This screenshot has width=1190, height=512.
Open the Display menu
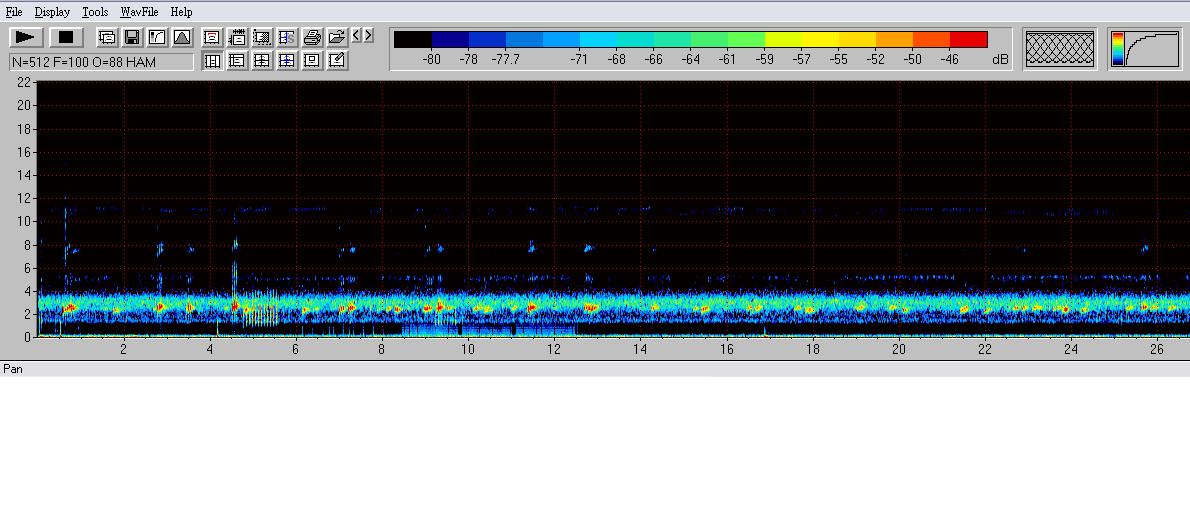point(52,12)
